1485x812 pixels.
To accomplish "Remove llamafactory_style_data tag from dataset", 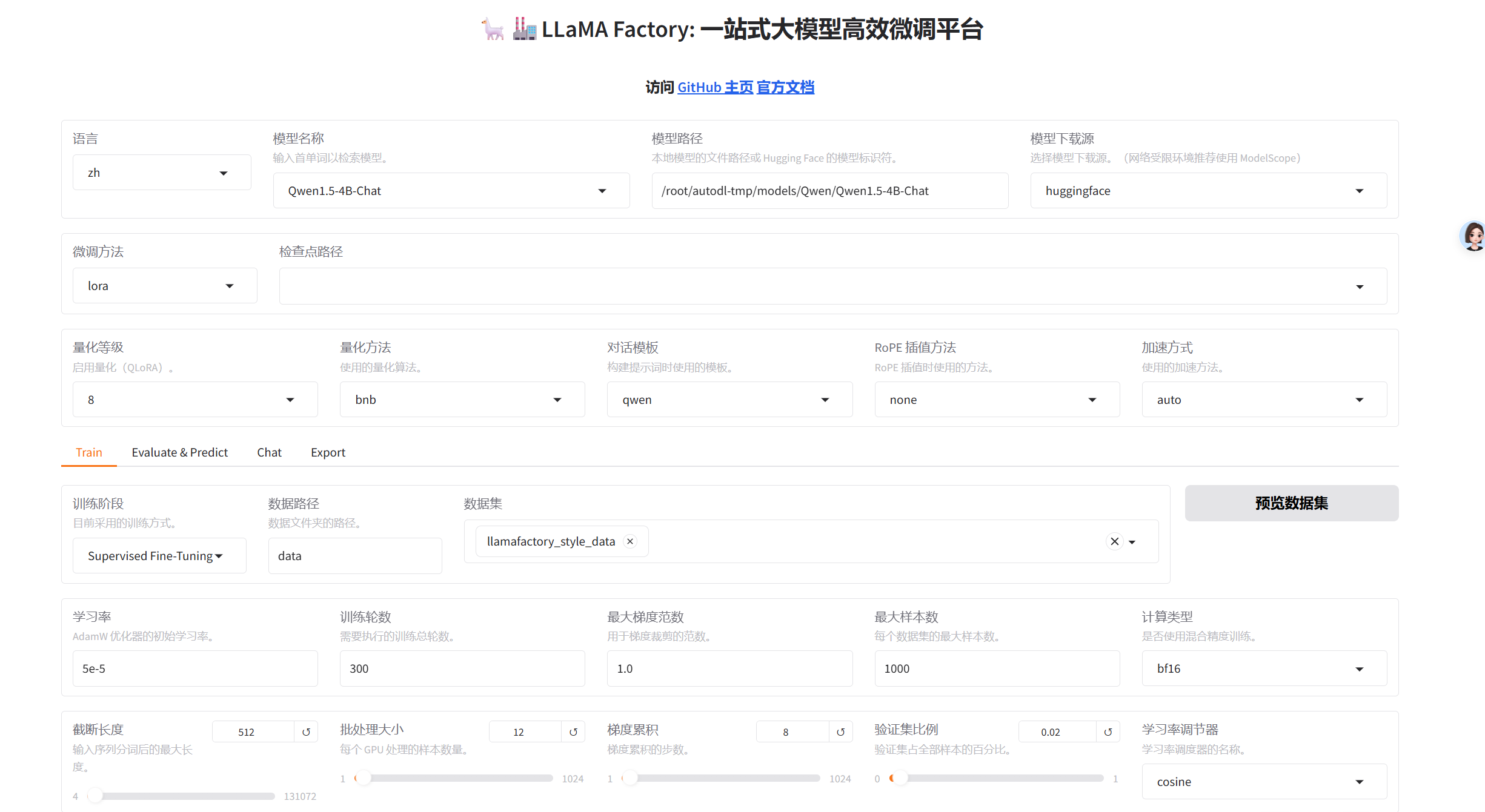I will click(630, 541).
